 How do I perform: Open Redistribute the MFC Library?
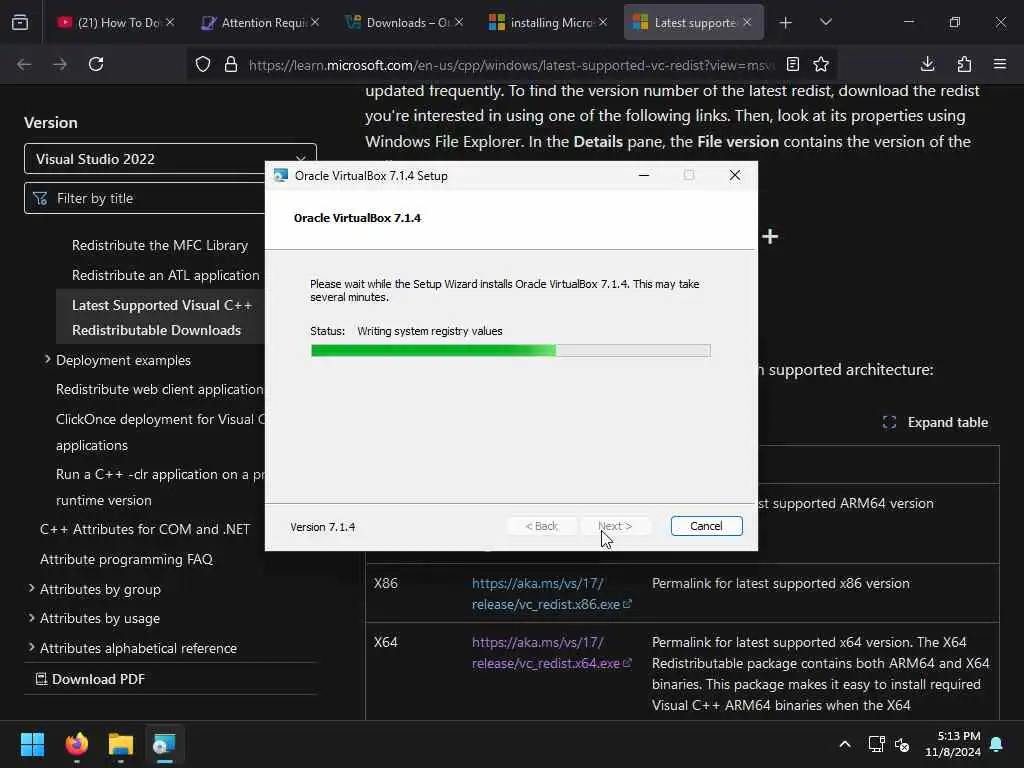pyautogui.click(x=160, y=246)
